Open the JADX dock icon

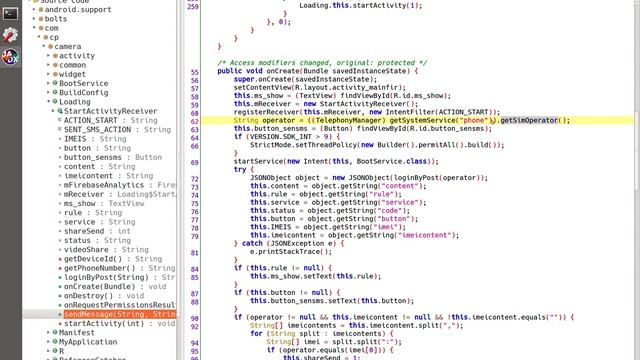[10, 57]
